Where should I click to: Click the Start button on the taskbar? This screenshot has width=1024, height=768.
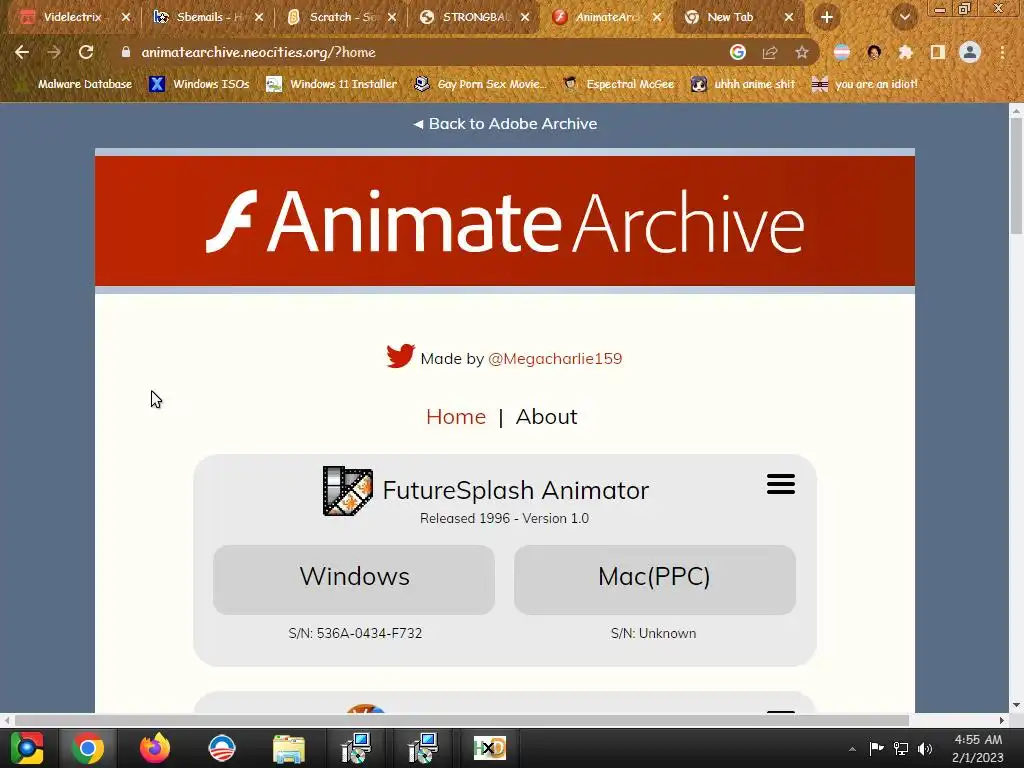click(x=27, y=748)
